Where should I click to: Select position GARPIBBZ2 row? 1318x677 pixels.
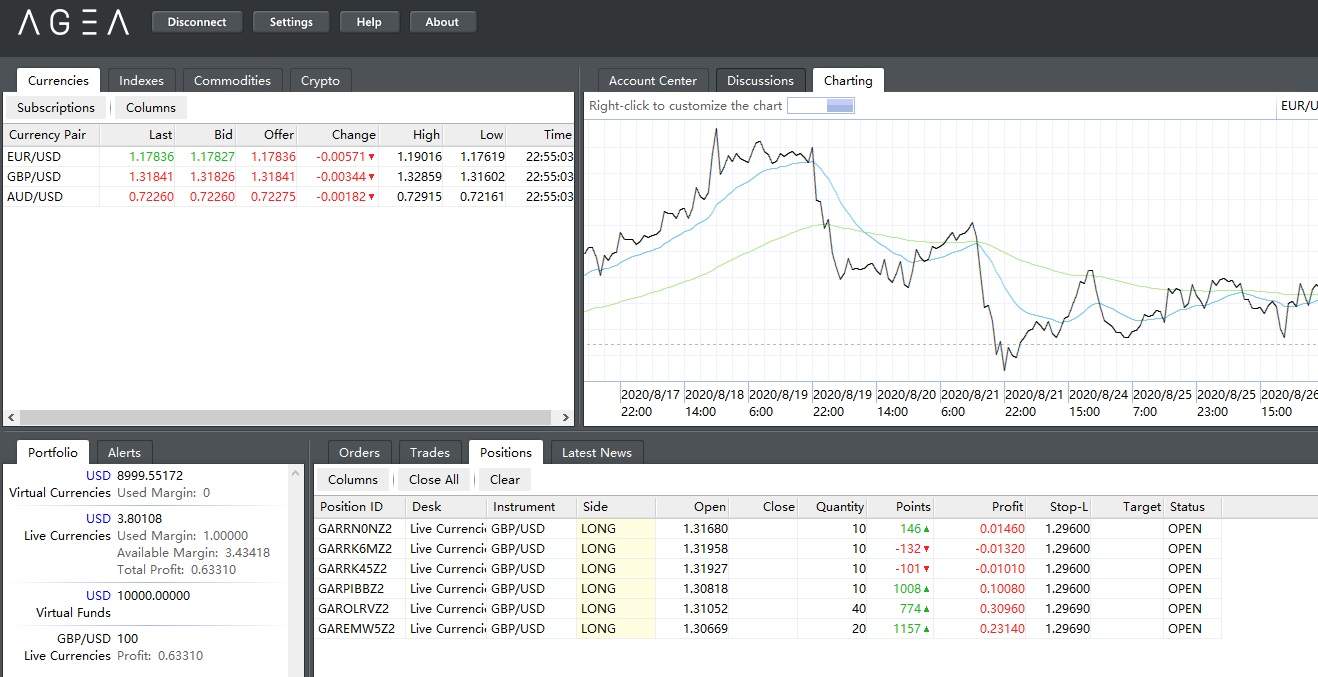(x=351, y=589)
